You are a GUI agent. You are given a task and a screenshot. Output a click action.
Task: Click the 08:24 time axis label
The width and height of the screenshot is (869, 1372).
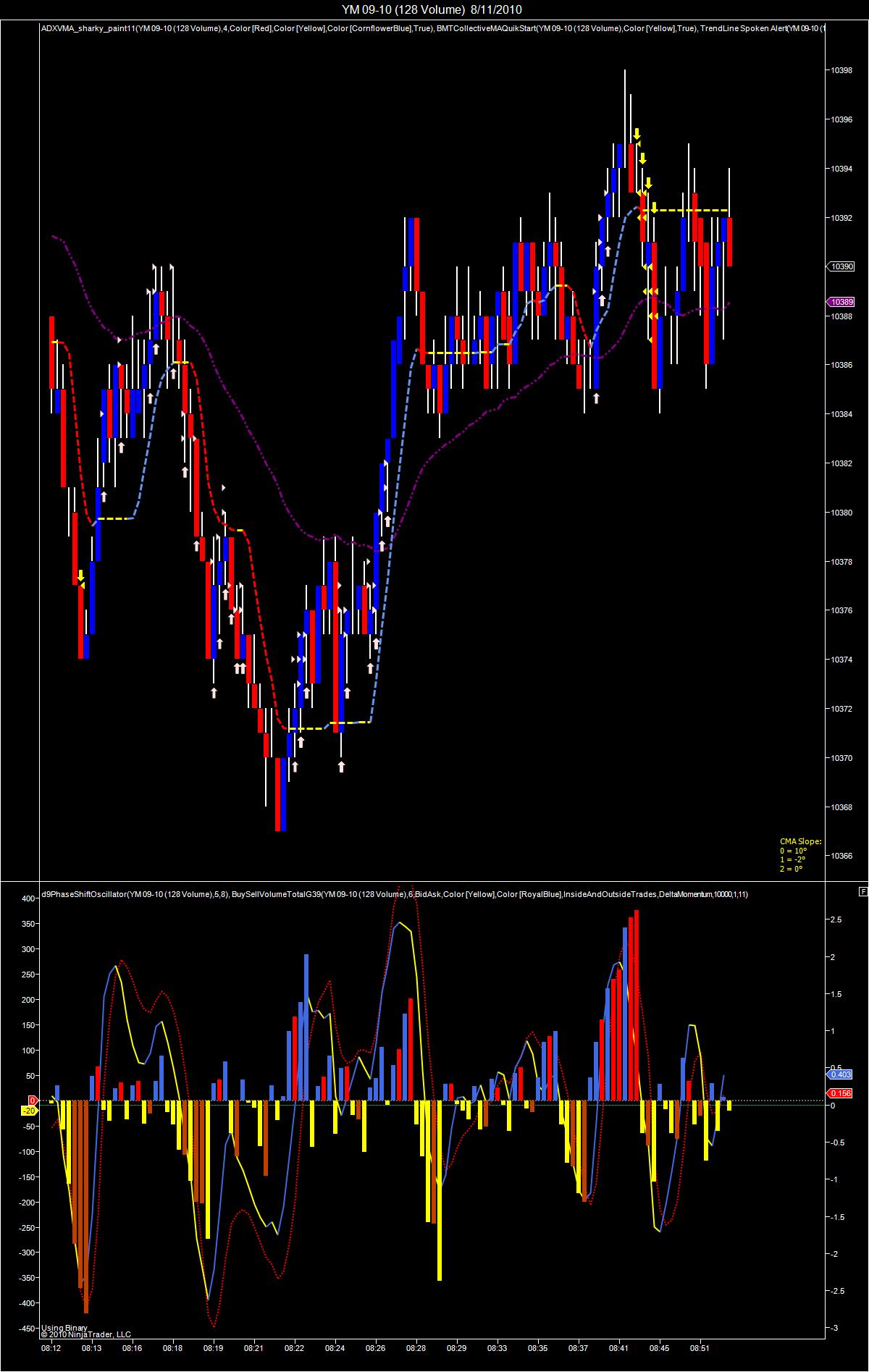point(335,1349)
